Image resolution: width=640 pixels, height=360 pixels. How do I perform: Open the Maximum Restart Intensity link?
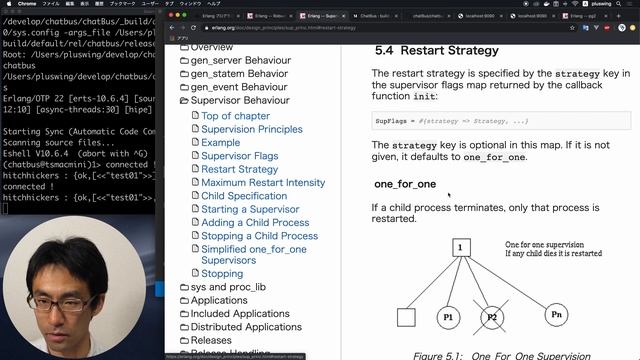pos(263,182)
